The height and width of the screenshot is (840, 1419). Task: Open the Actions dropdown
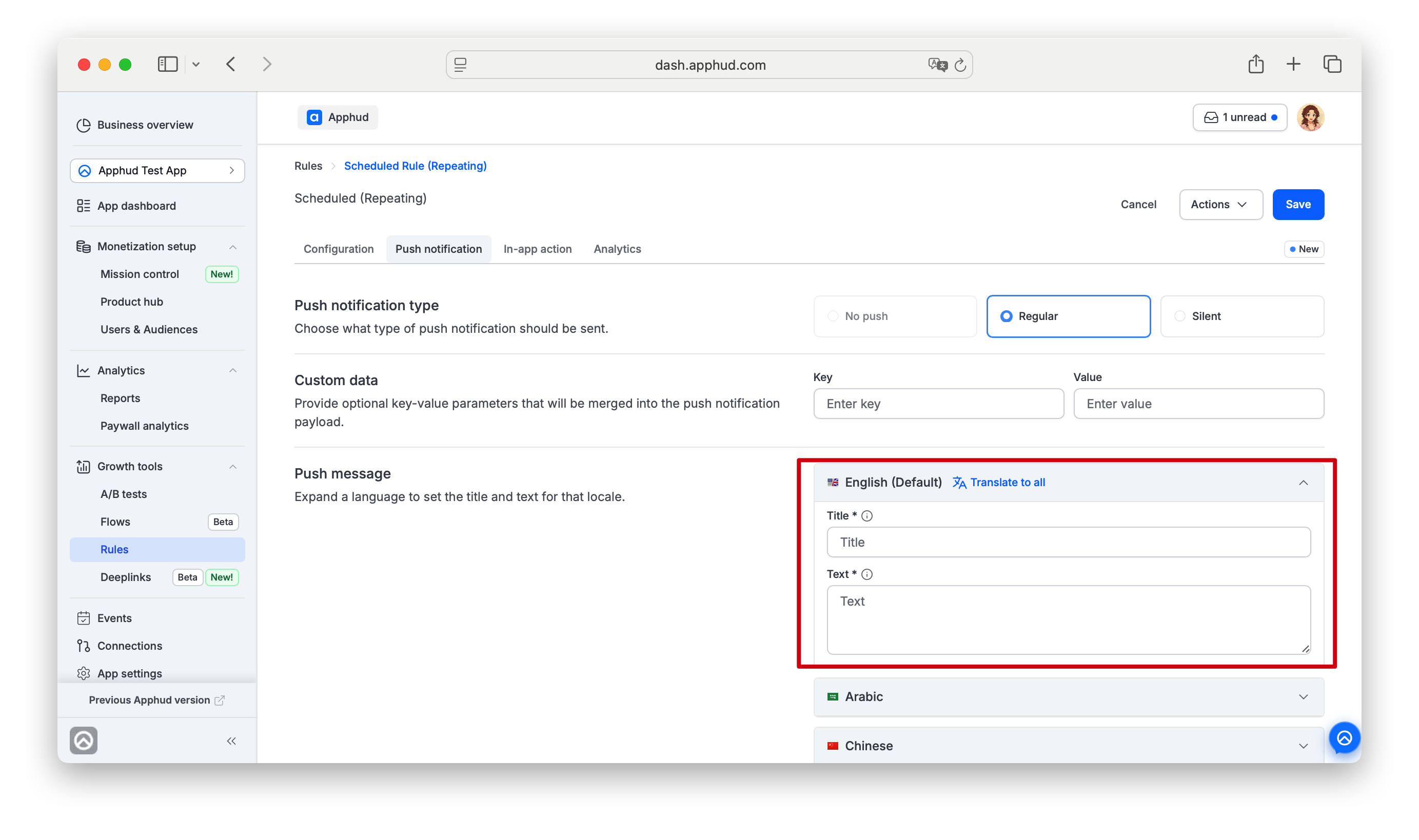(x=1221, y=204)
